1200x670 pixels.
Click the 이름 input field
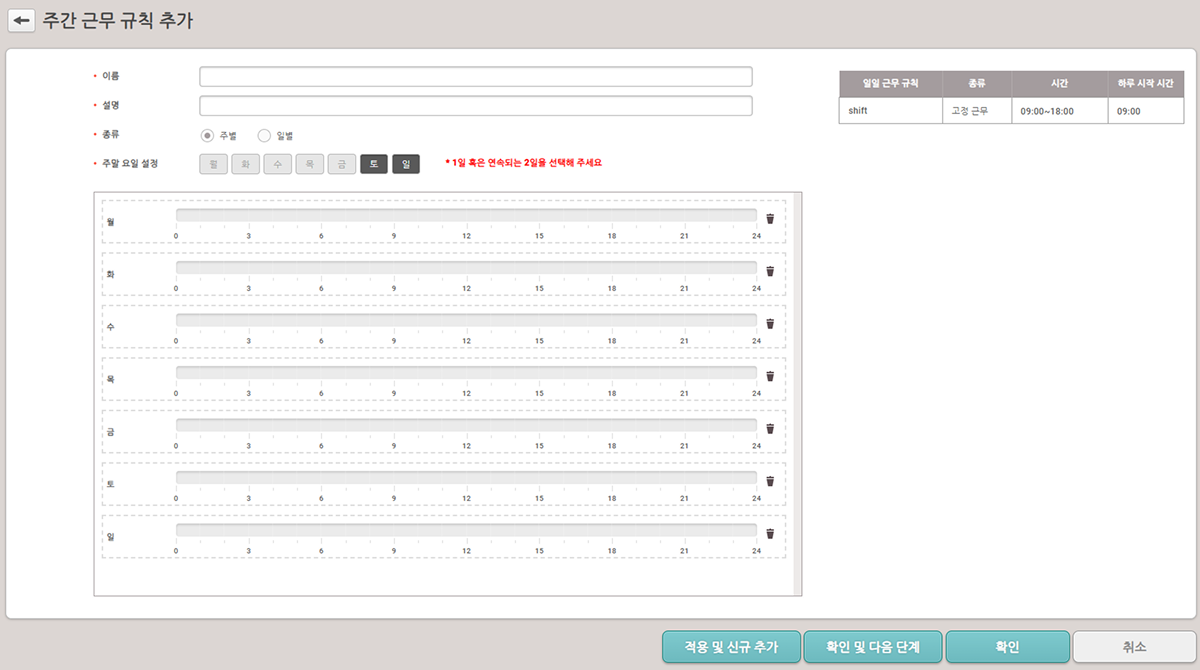pyautogui.click(x=475, y=77)
